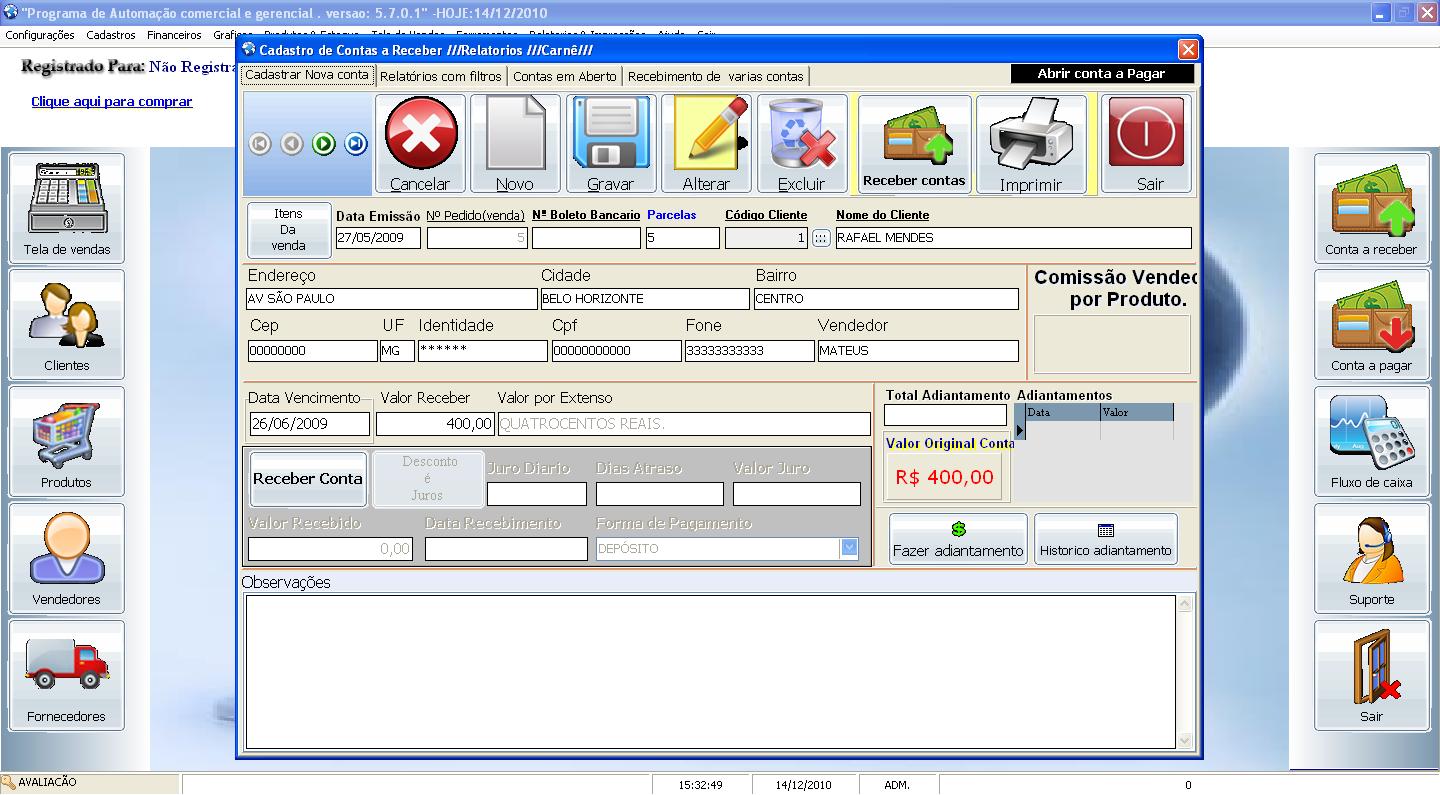Click the Data column header in Adiantamentos
The height and width of the screenshot is (795, 1440).
tap(1063, 412)
